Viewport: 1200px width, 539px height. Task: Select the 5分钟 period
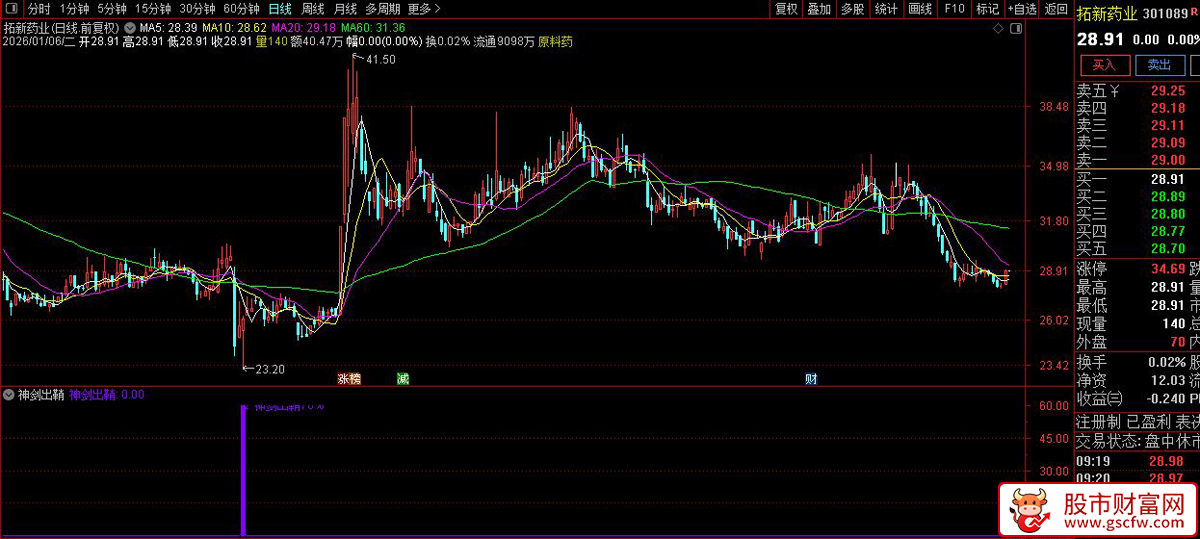coord(112,9)
